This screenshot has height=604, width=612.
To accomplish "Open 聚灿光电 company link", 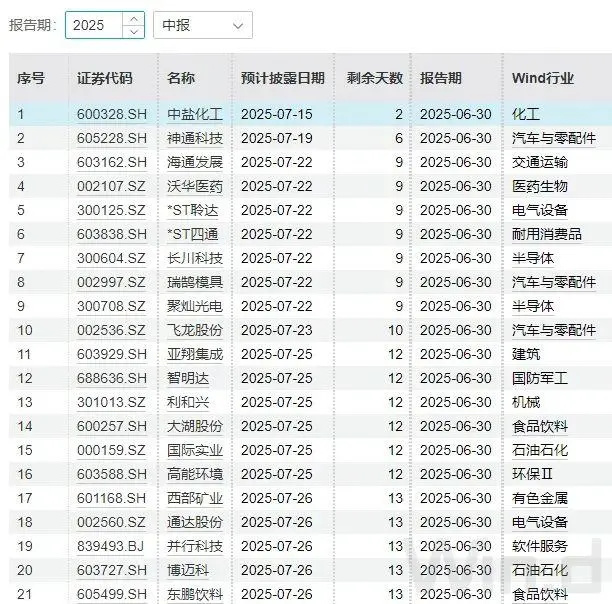I will pos(195,306).
